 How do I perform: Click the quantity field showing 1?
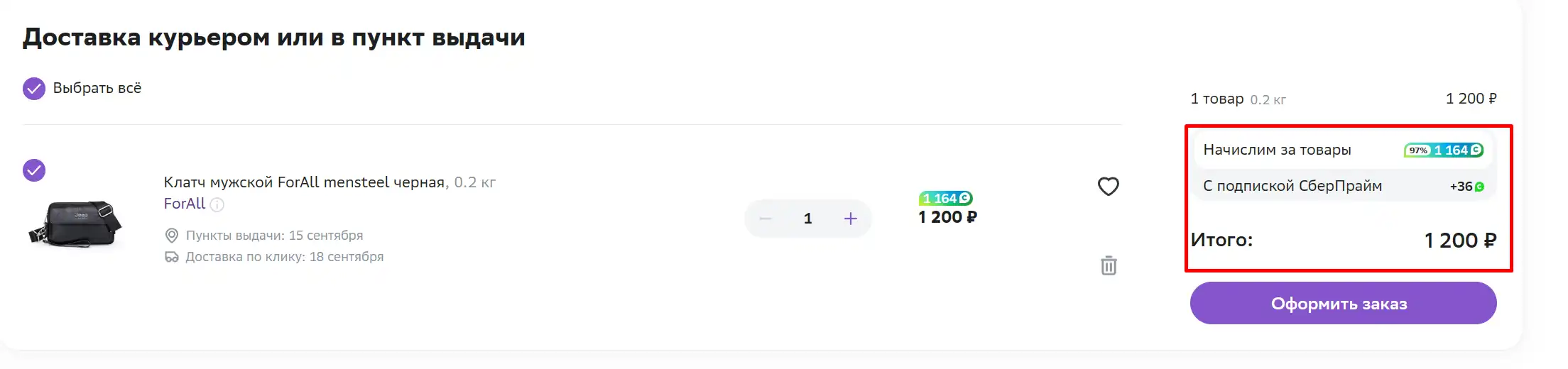(807, 219)
